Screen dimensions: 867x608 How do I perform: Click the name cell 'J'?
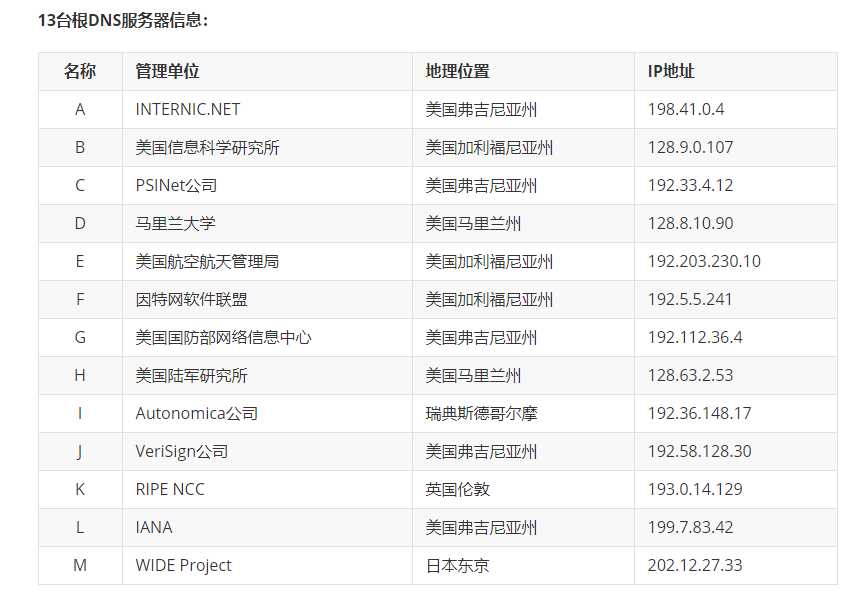coord(80,452)
